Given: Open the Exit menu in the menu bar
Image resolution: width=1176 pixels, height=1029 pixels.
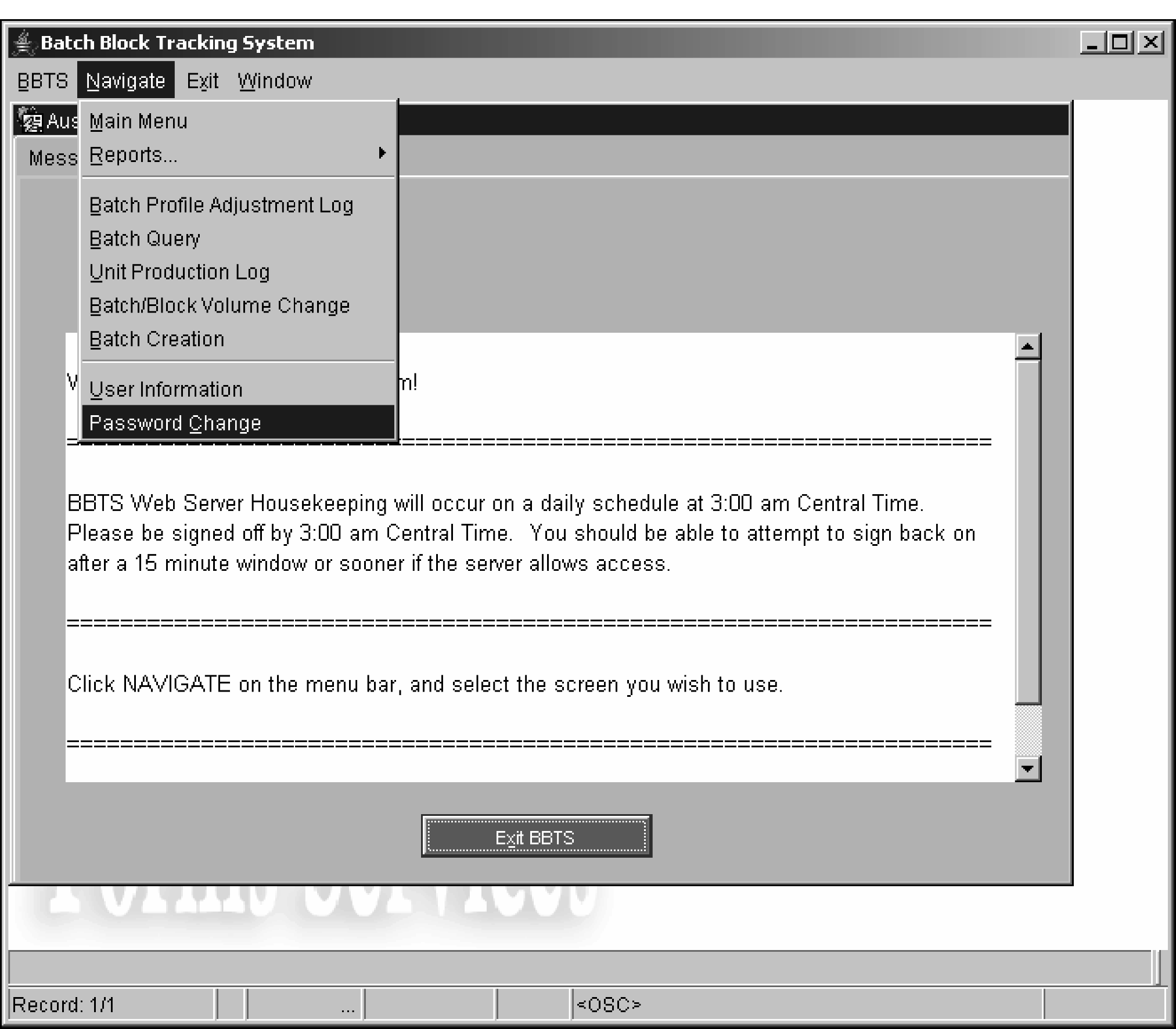Looking at the screenshot, I should point(202,81).
